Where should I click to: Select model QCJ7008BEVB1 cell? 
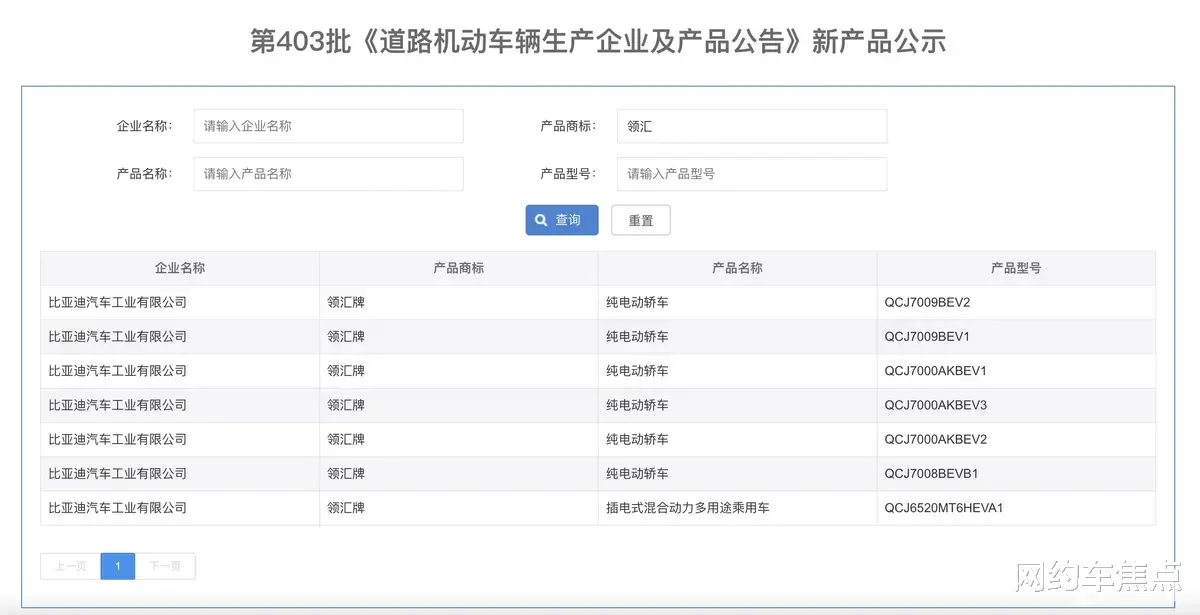pyautogui.click(x=1016, y=473)
